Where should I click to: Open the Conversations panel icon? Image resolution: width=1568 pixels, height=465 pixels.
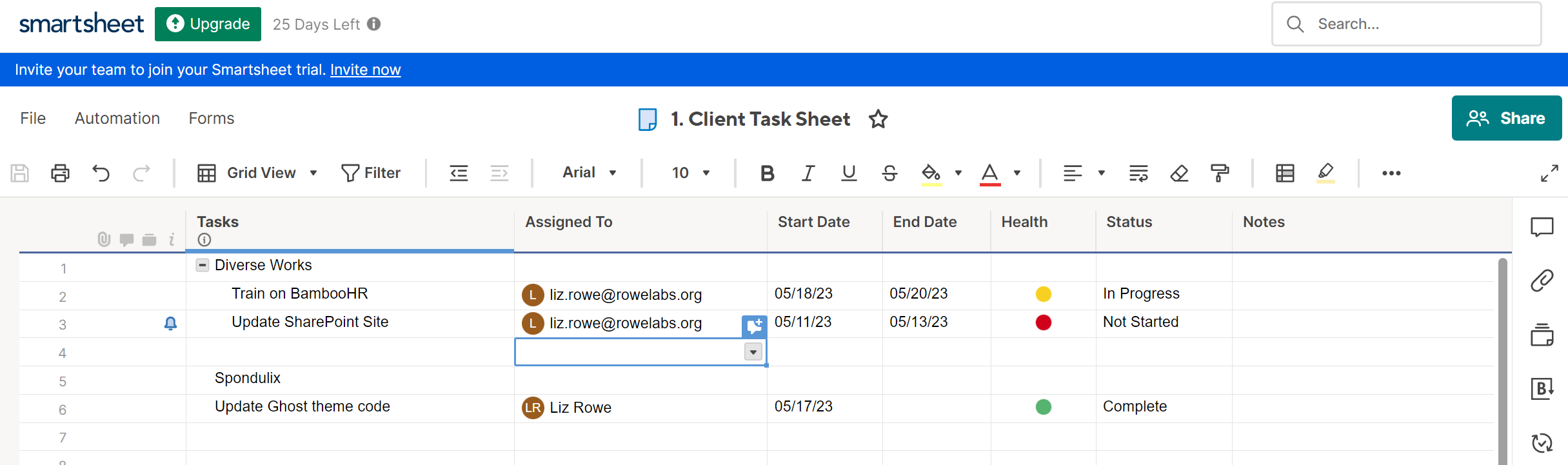(x=1542, y=227)
